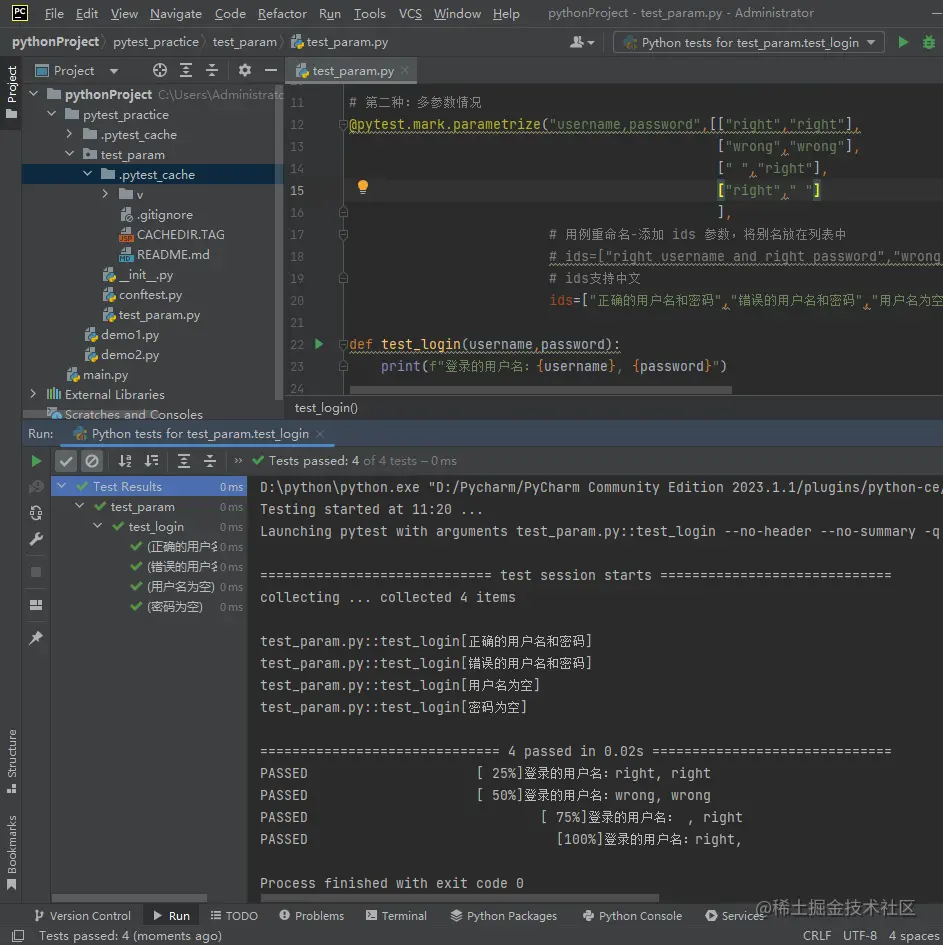
Task: Open conftest.py in project tree
Action: point(150,295)
